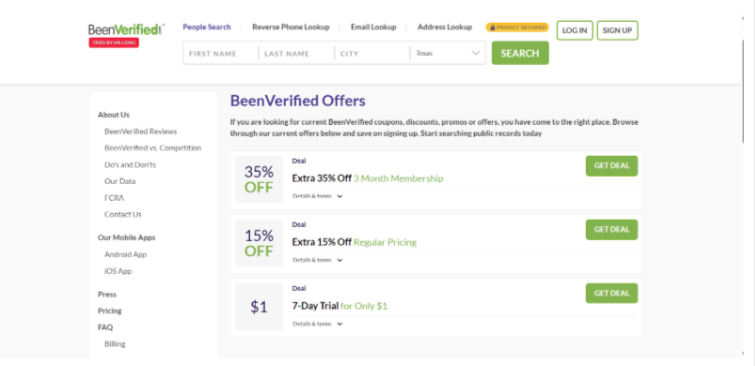Click the LOG IN button
This screenshot has width=755, height=366.
coord(574,30)
